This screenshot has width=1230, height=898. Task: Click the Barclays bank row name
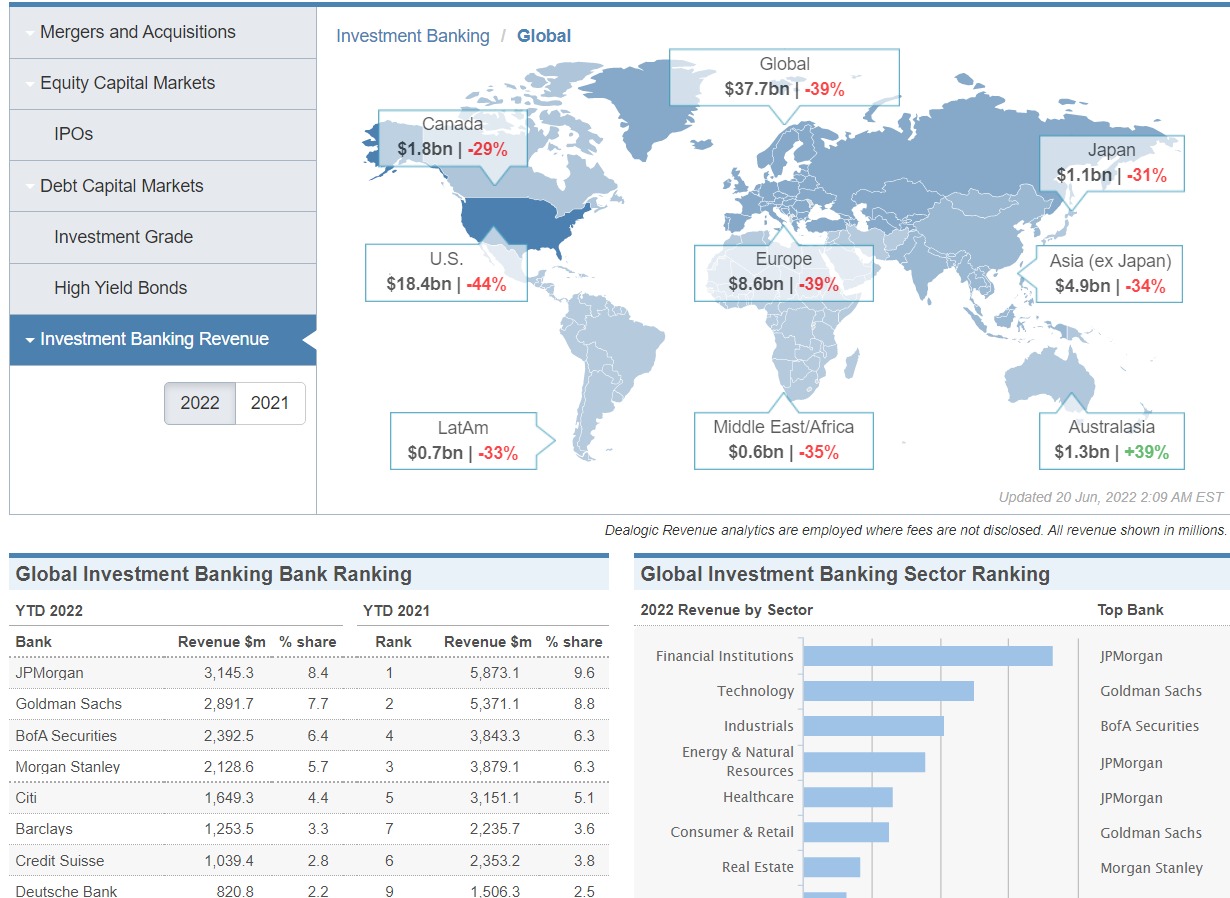(x=44, y=829)
